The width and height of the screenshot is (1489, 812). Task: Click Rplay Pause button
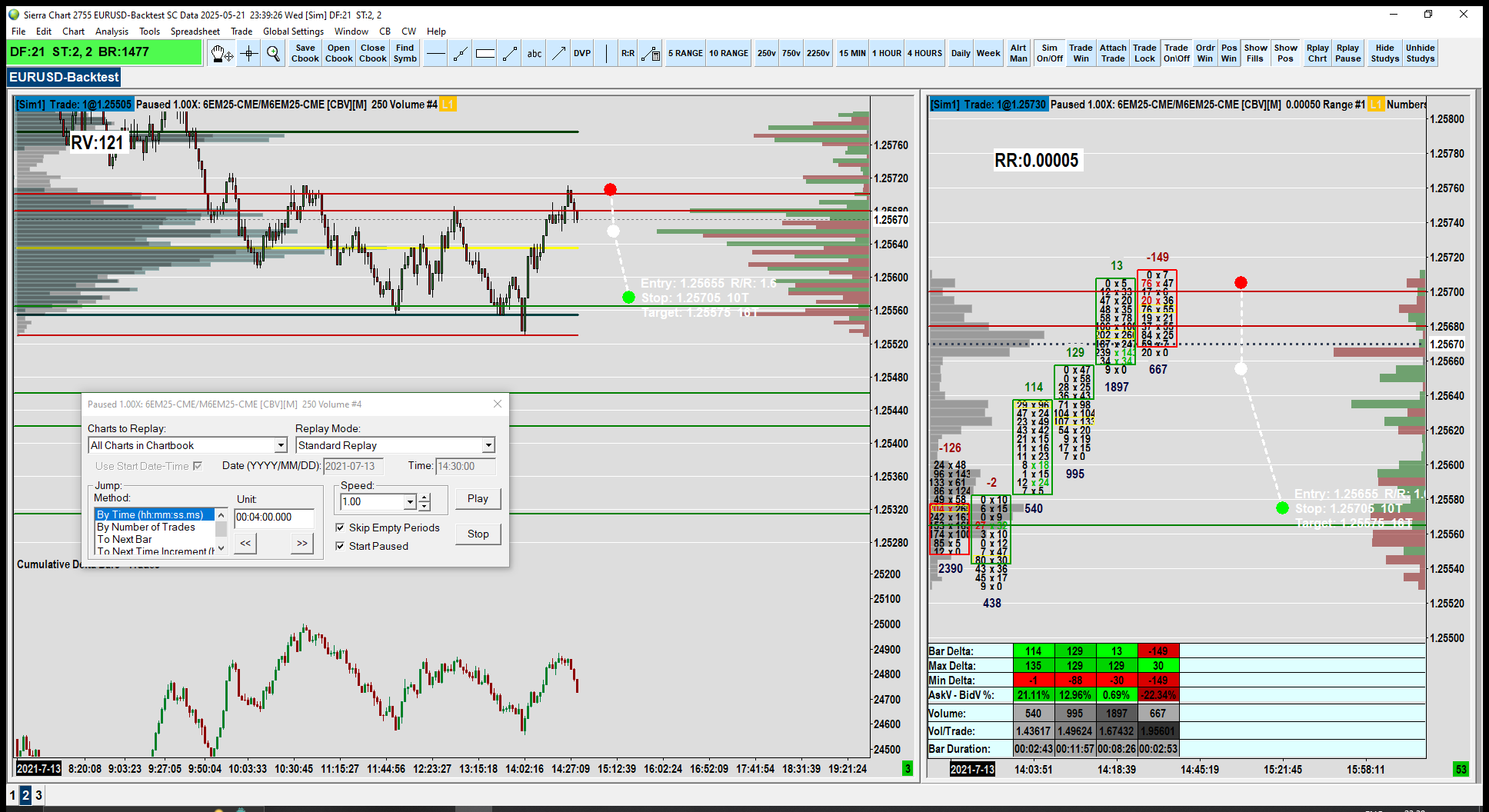pyautogui.click(x=1347, y=53)
